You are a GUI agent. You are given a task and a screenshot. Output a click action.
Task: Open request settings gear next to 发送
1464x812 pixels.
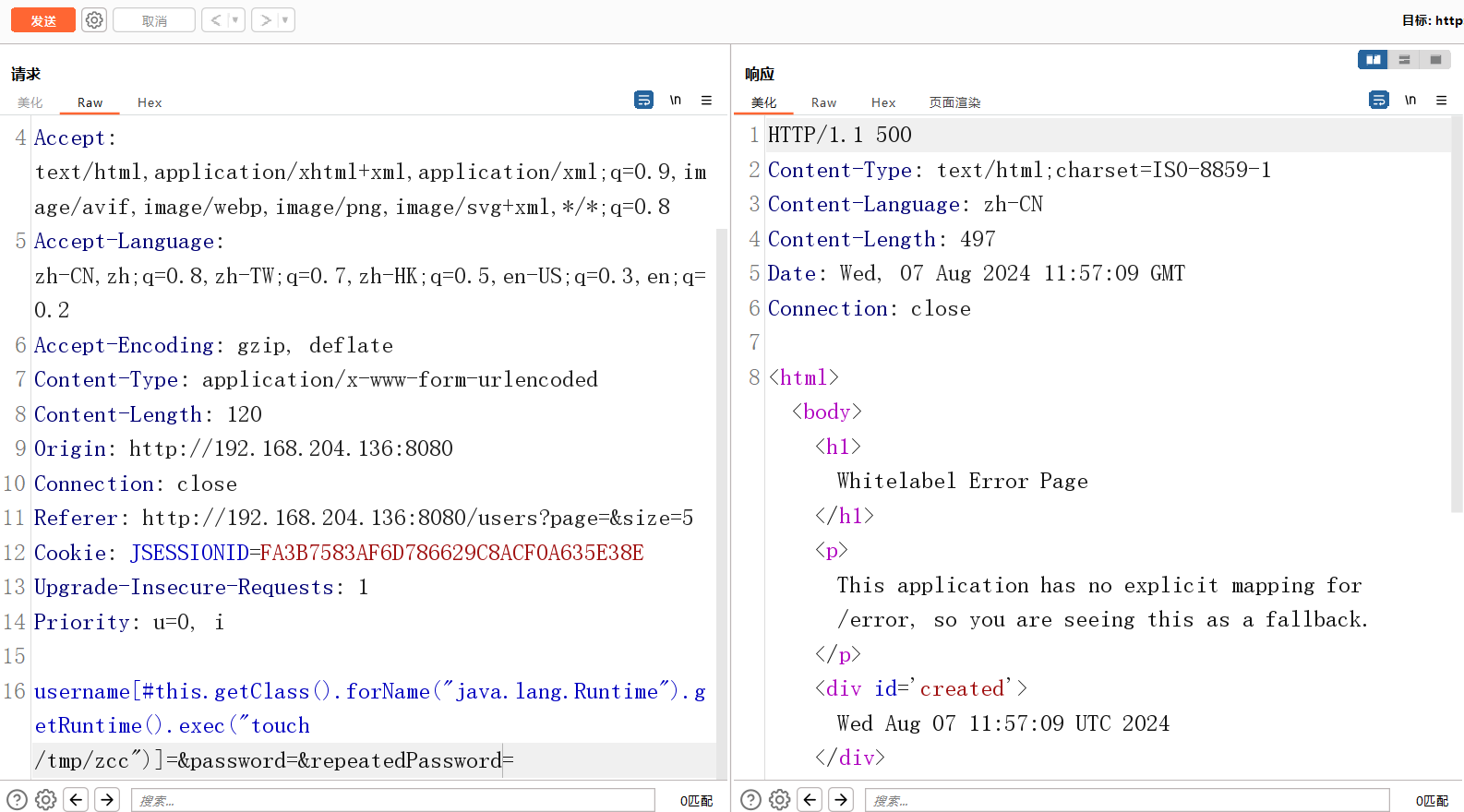tap(94, 20)
